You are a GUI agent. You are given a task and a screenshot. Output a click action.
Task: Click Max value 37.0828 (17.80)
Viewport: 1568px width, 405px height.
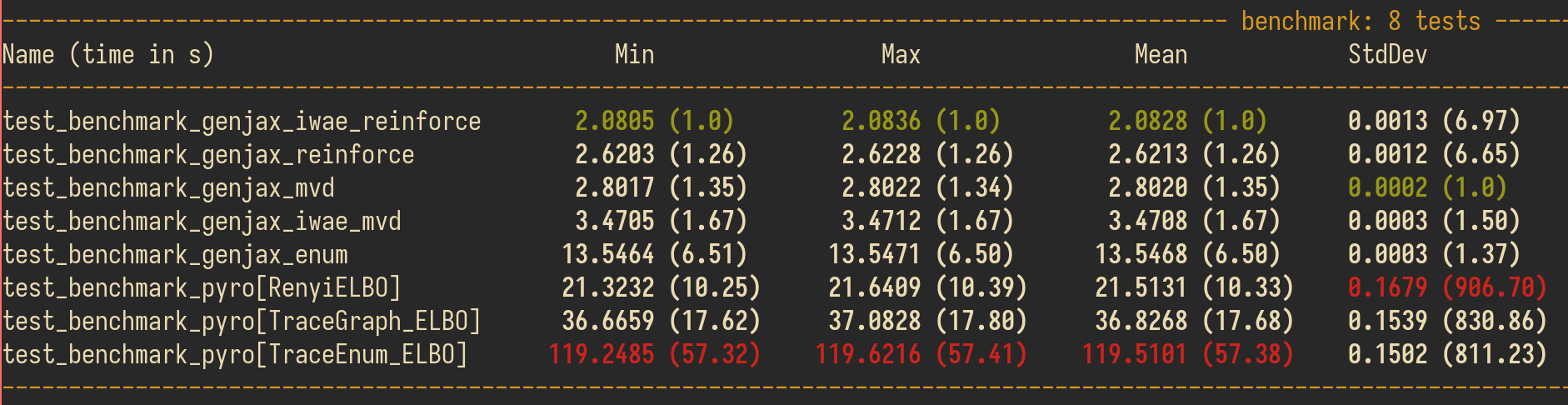(928, 322)
